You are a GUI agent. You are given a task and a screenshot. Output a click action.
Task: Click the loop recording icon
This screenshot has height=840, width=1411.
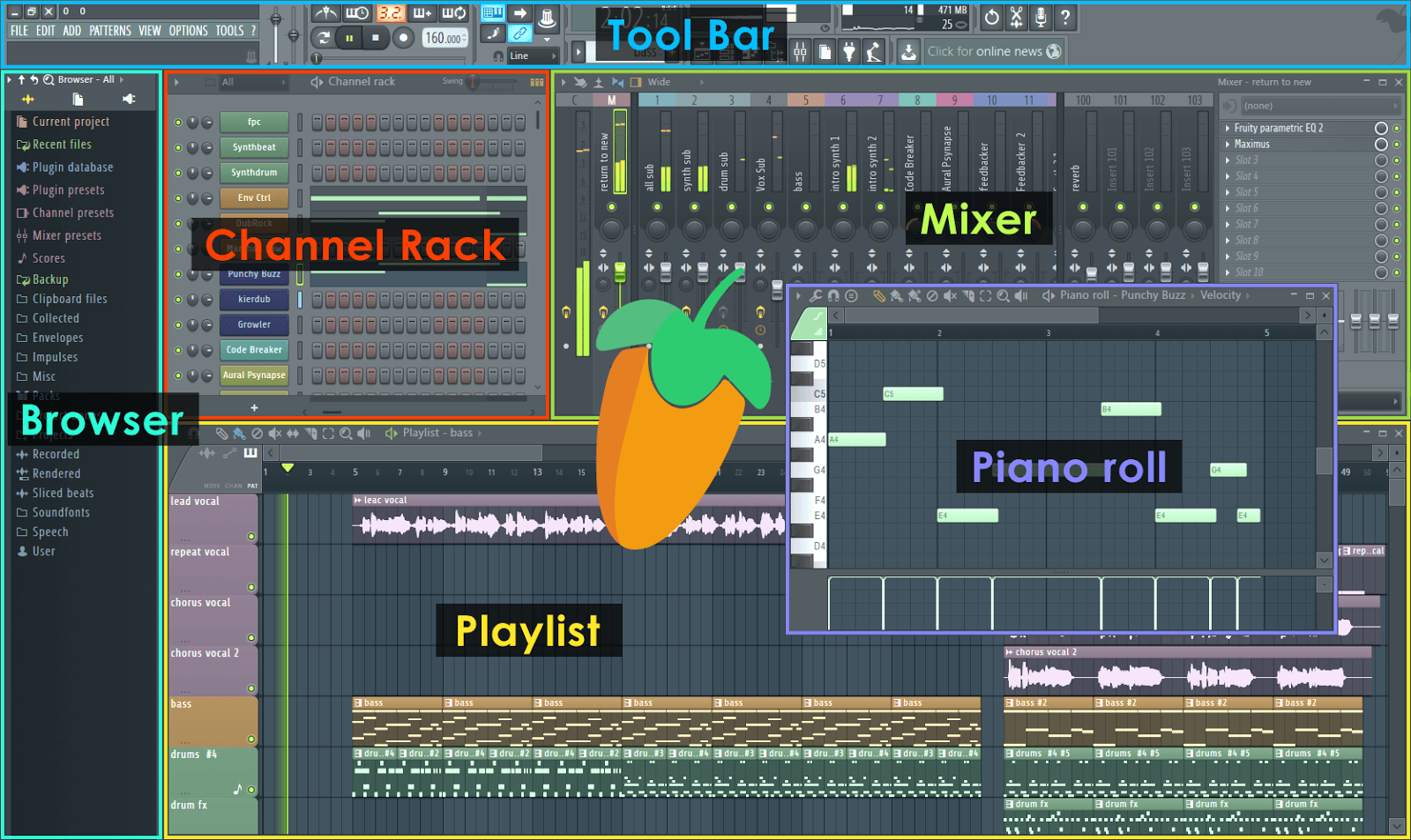[454, 13]
